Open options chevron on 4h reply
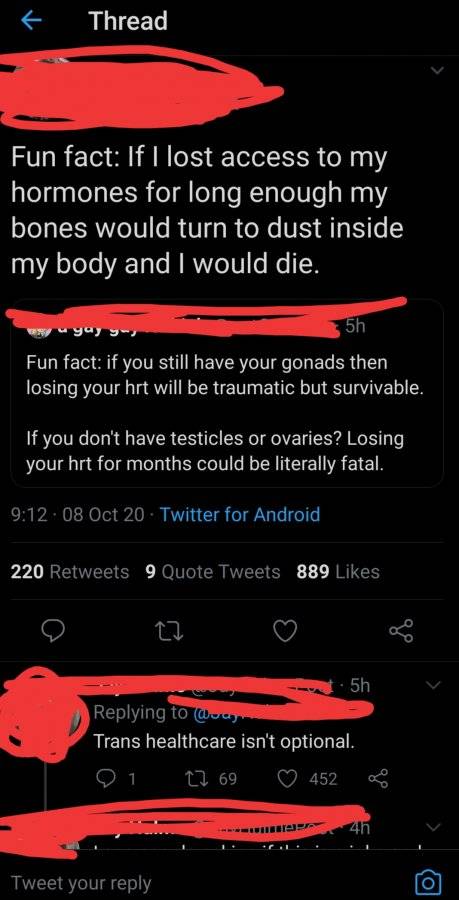The height and width of the screenshot is (900, 459). tap(435, 828)
